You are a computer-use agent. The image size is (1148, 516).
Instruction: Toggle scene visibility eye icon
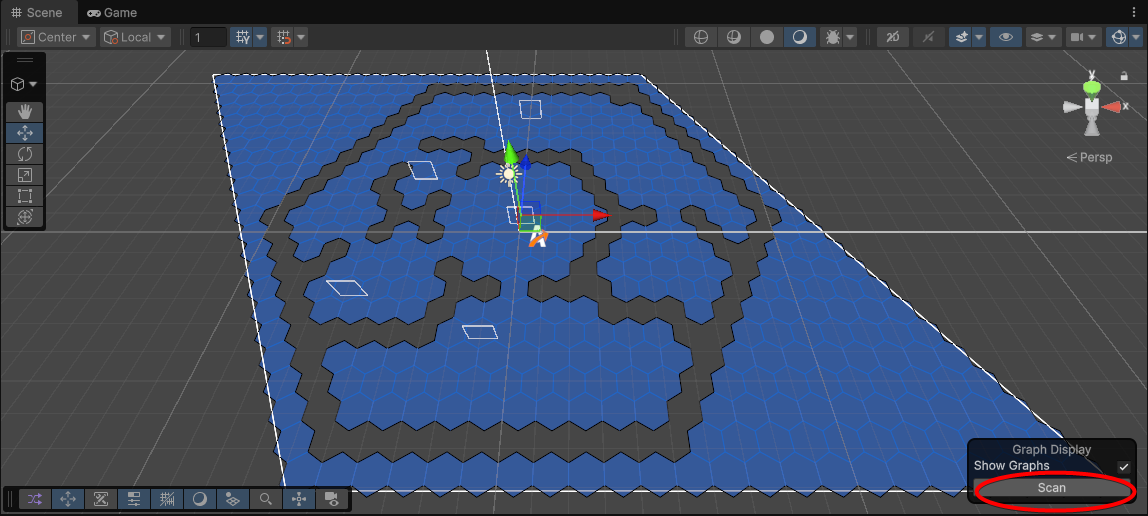pyautogui.click(x=1005, y=37)
